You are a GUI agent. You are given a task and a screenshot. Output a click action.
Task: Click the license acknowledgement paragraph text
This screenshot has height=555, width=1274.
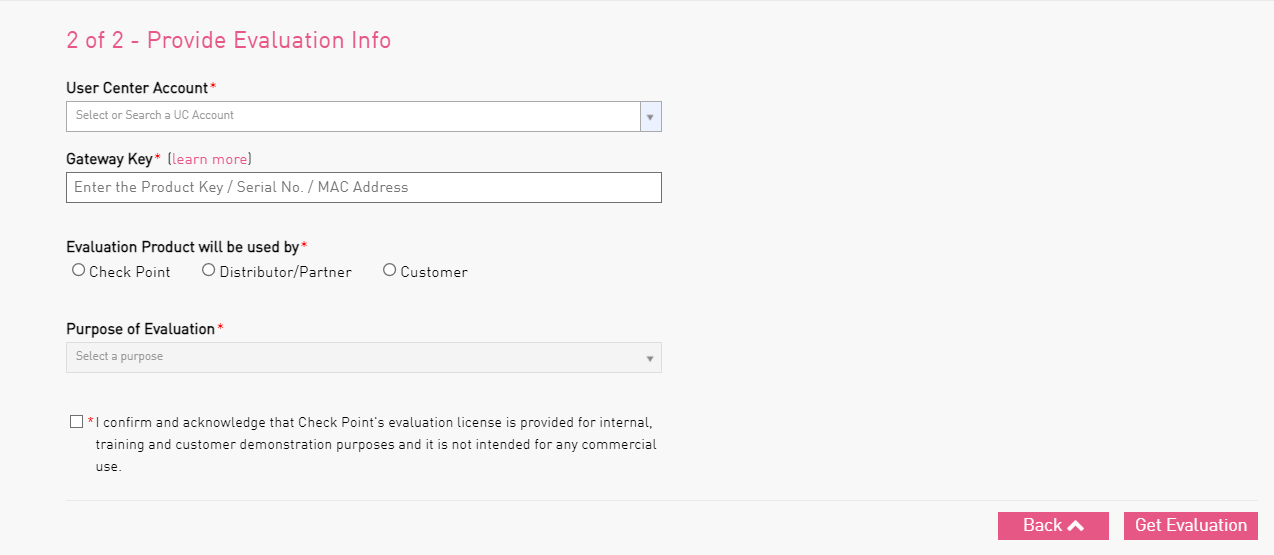click(x=376, y=444)
